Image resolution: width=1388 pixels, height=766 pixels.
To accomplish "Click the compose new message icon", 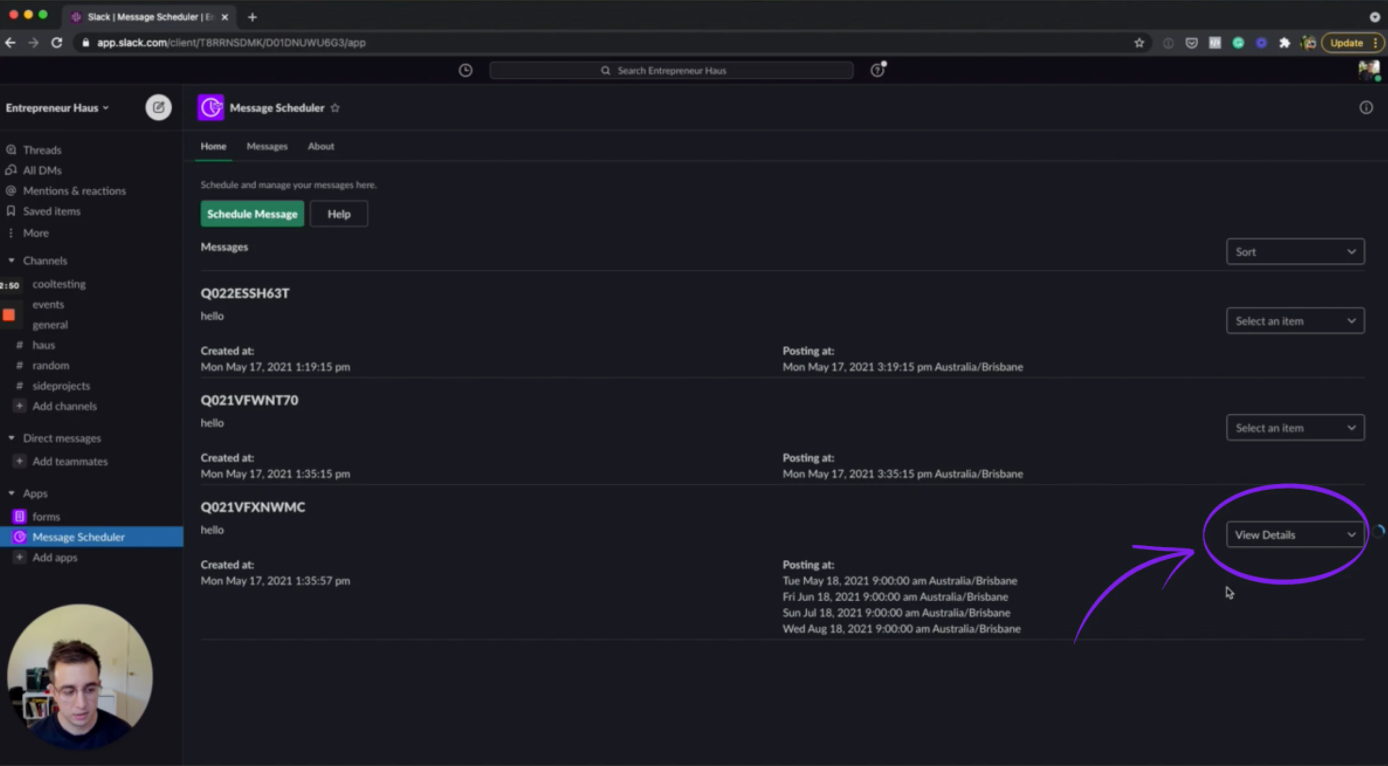I will coord(158,107).
